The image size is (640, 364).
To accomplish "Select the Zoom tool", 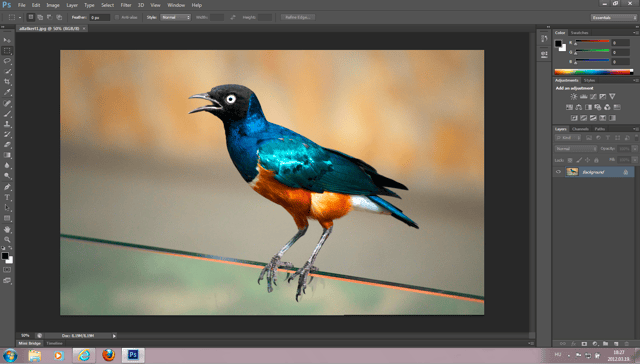I will (x=7, y=240).
